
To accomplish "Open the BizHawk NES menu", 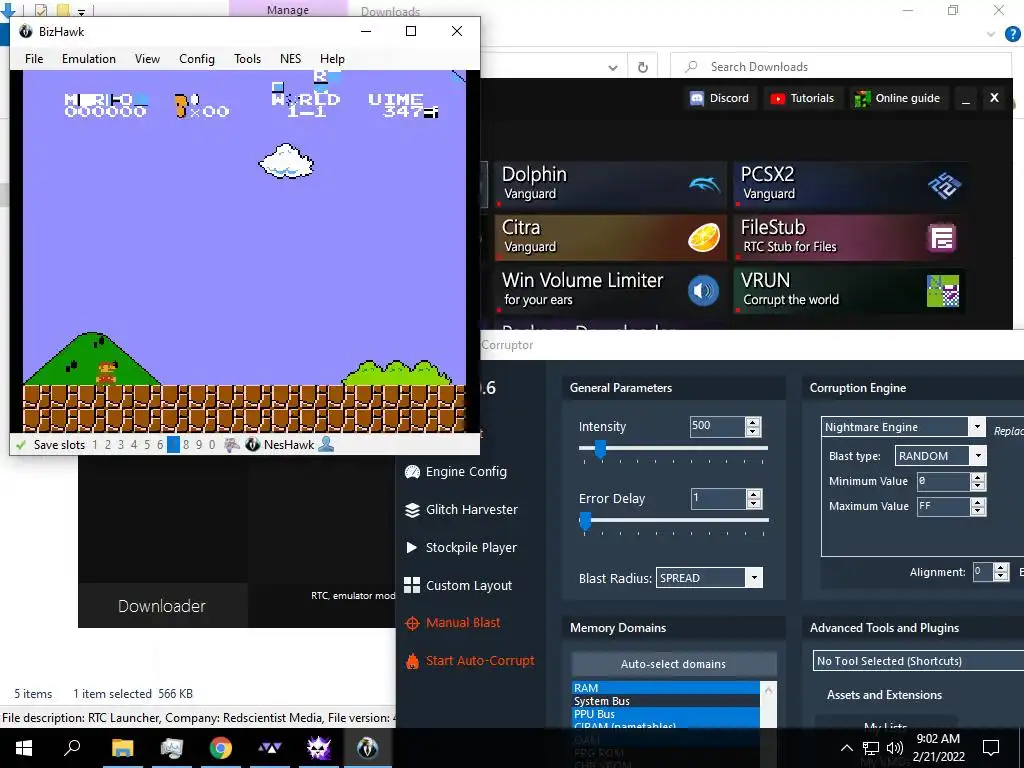I will [x=291, y=59].
